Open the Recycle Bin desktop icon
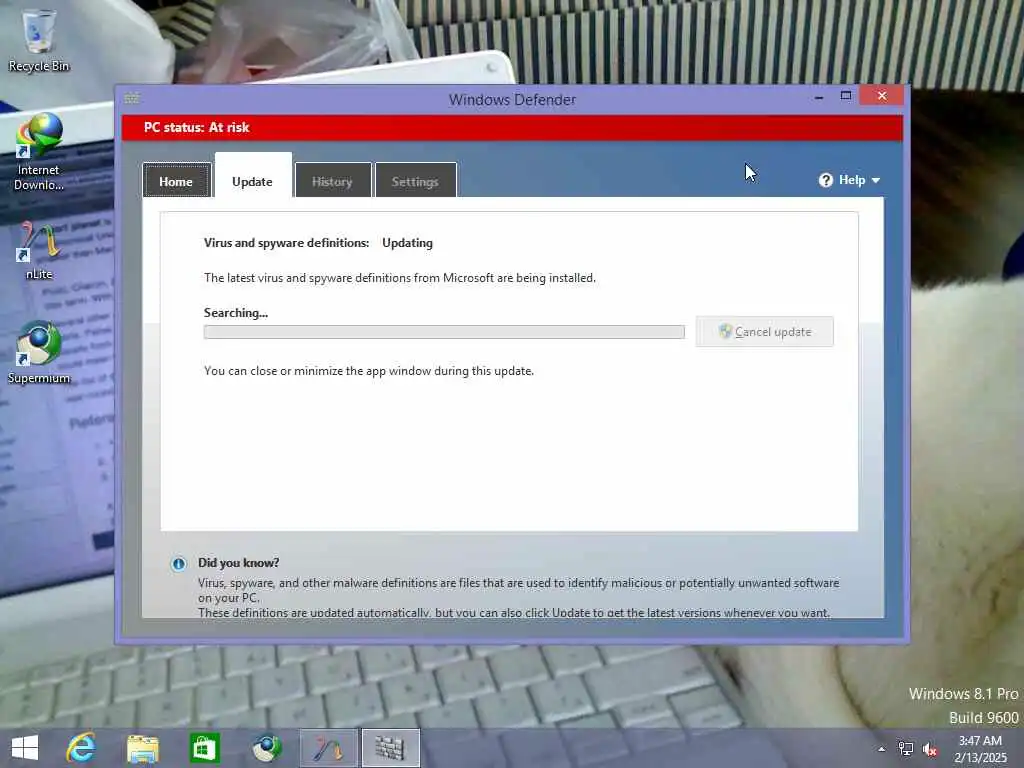 (39, 40)
